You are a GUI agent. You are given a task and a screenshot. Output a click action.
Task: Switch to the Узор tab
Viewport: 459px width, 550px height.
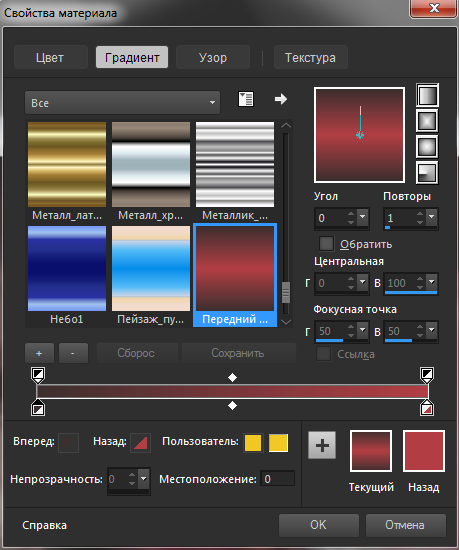(213, 57)
